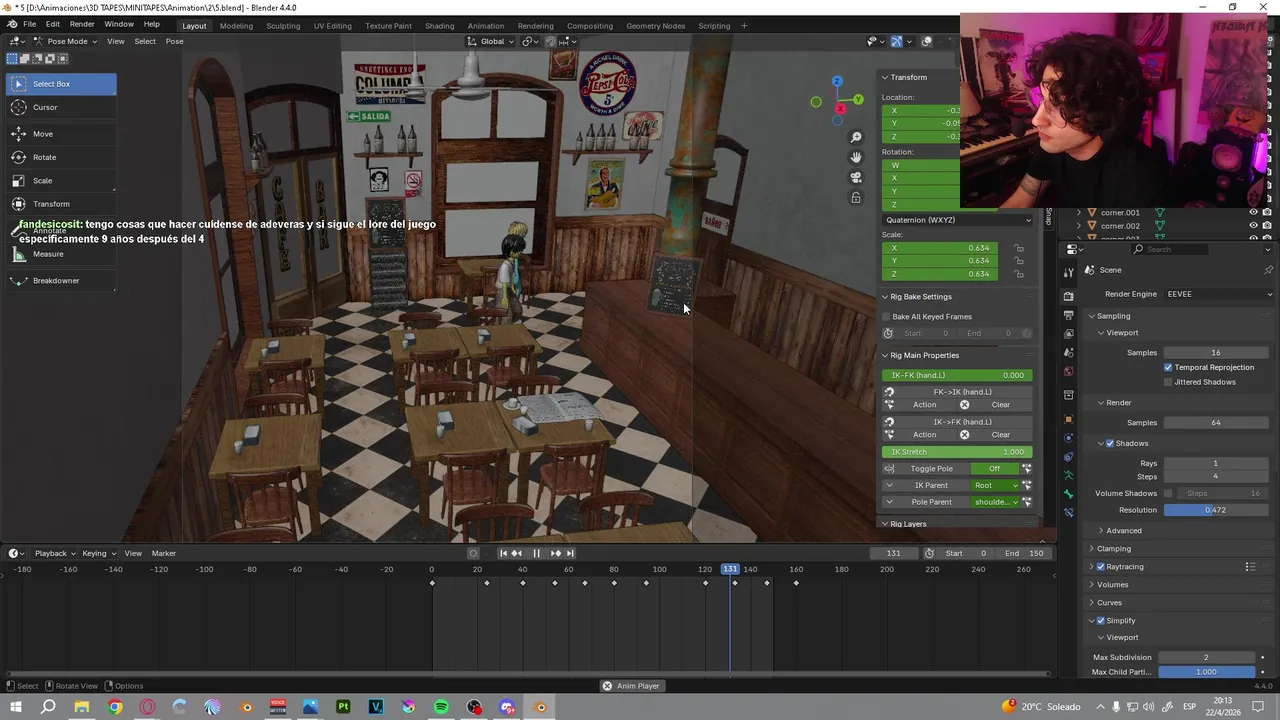
Task: Switch to the Animation workspace tab
Action: pyautogui.click(x=486, y=25)
